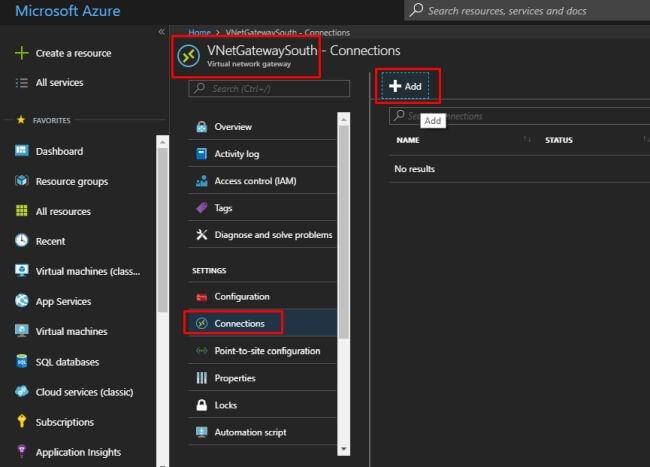650x467 pixels.
Task: Open the Diagnose and solve problems label
Action: (273, 235)
